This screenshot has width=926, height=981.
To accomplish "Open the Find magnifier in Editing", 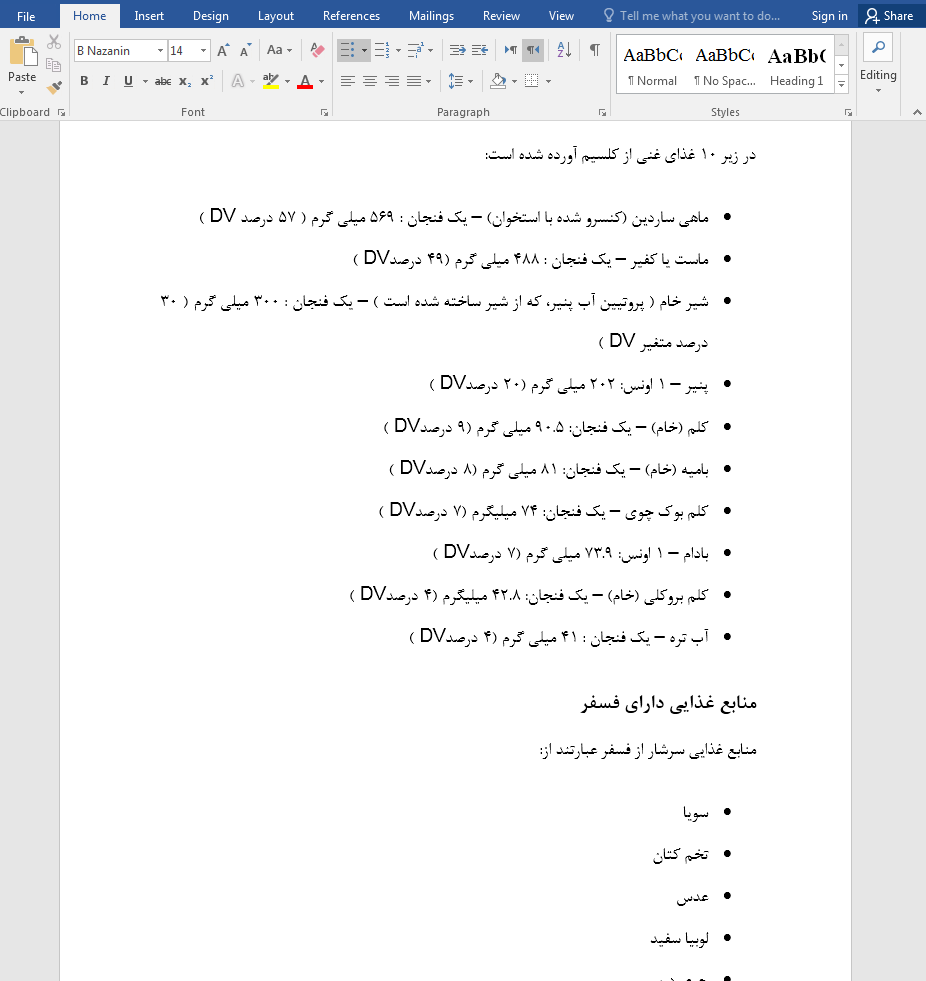I will point(878,48).
